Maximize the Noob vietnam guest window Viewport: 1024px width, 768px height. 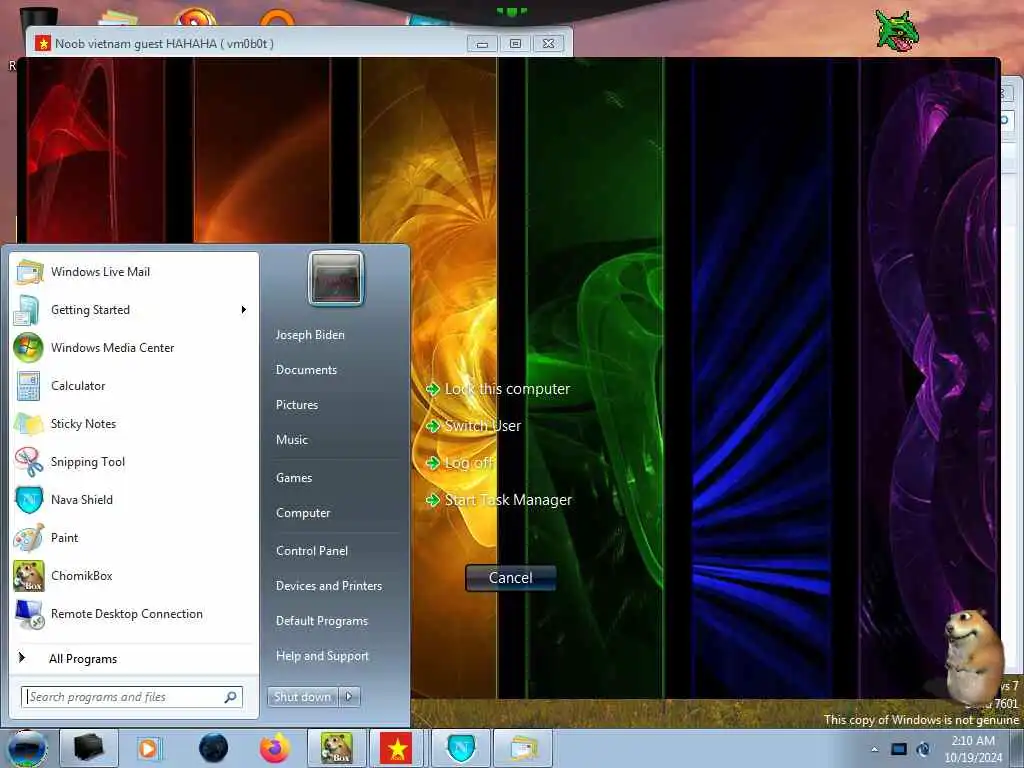[515, 44]
